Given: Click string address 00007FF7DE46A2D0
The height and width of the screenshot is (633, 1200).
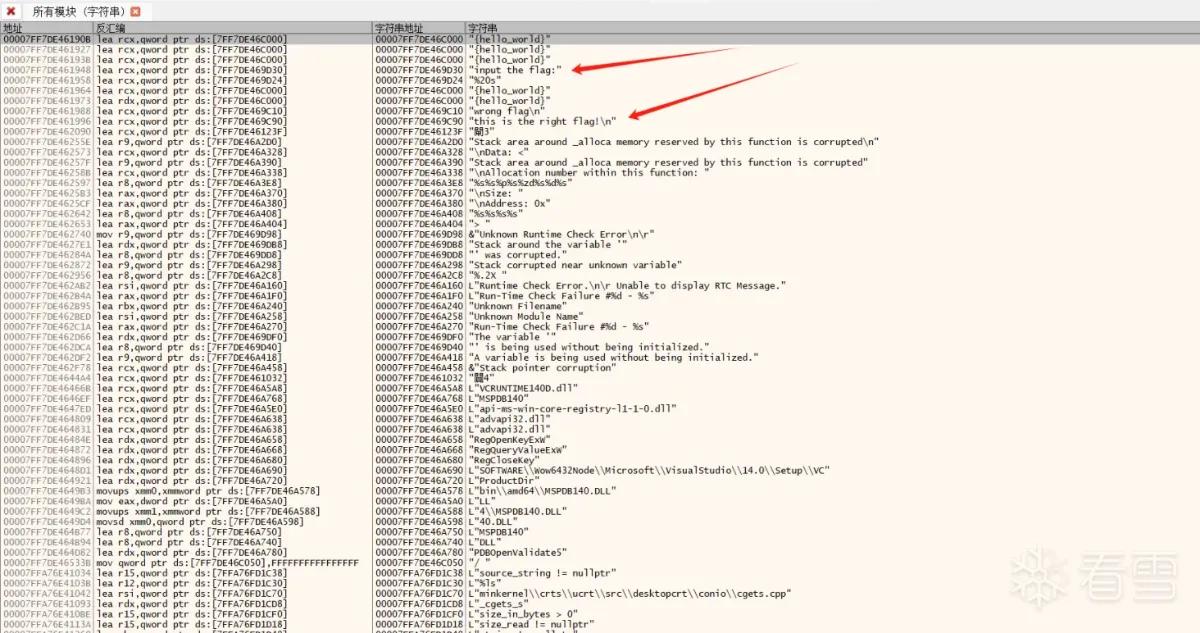Looking at the screenshot, I should (x=419, y=142).
